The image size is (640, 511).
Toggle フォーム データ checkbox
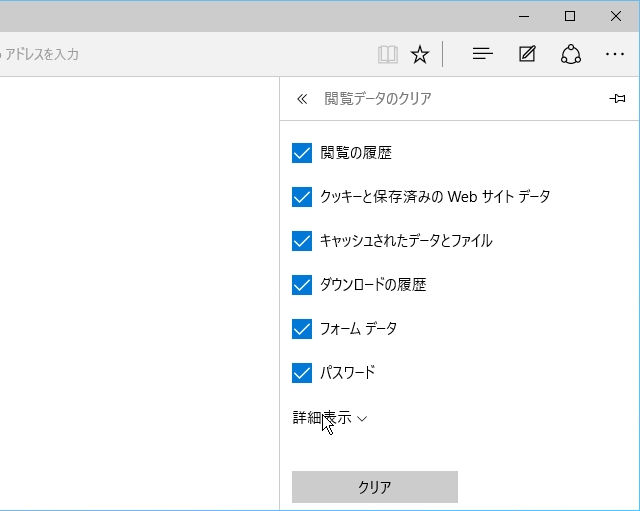click(x=302, y=329)
